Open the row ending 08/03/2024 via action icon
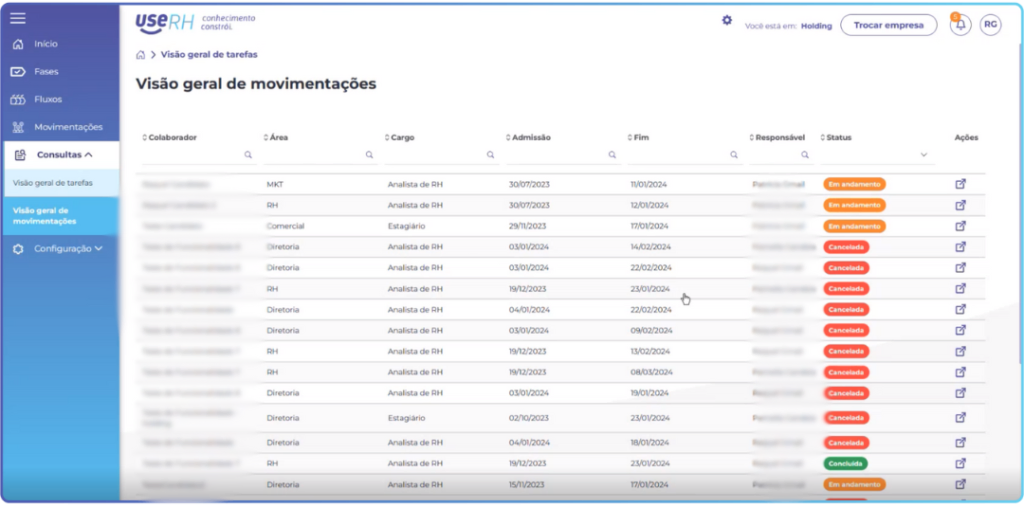Screen dimensions: 1024x508 tap(960, 372)
